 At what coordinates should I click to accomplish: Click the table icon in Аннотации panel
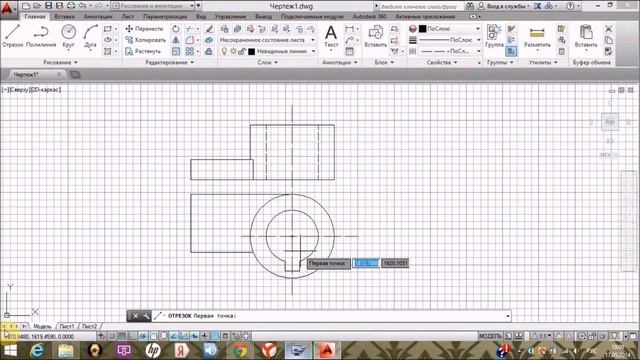[349, 51]
